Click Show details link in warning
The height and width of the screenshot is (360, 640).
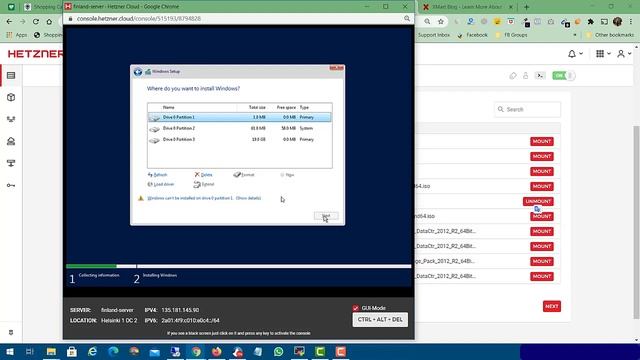coord(248,198)
